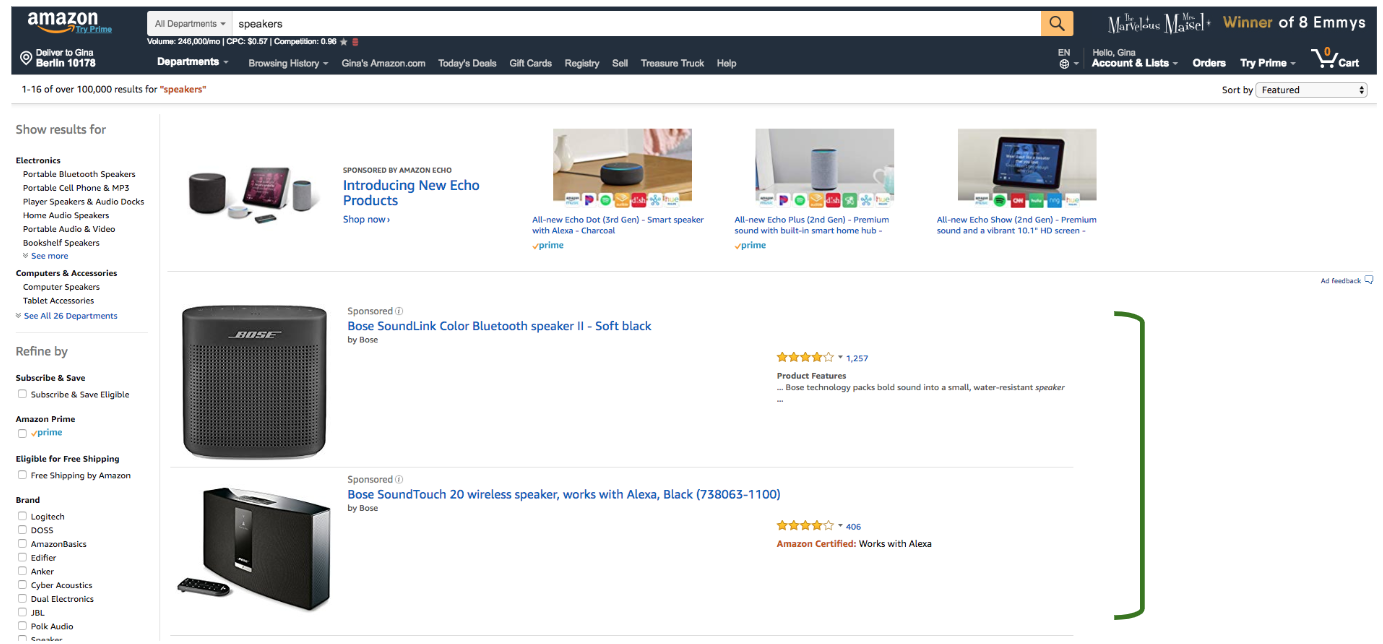
Task: Open the Sort by Featured dropdown
Action: pyautogui.click(x=1312, y=90)
